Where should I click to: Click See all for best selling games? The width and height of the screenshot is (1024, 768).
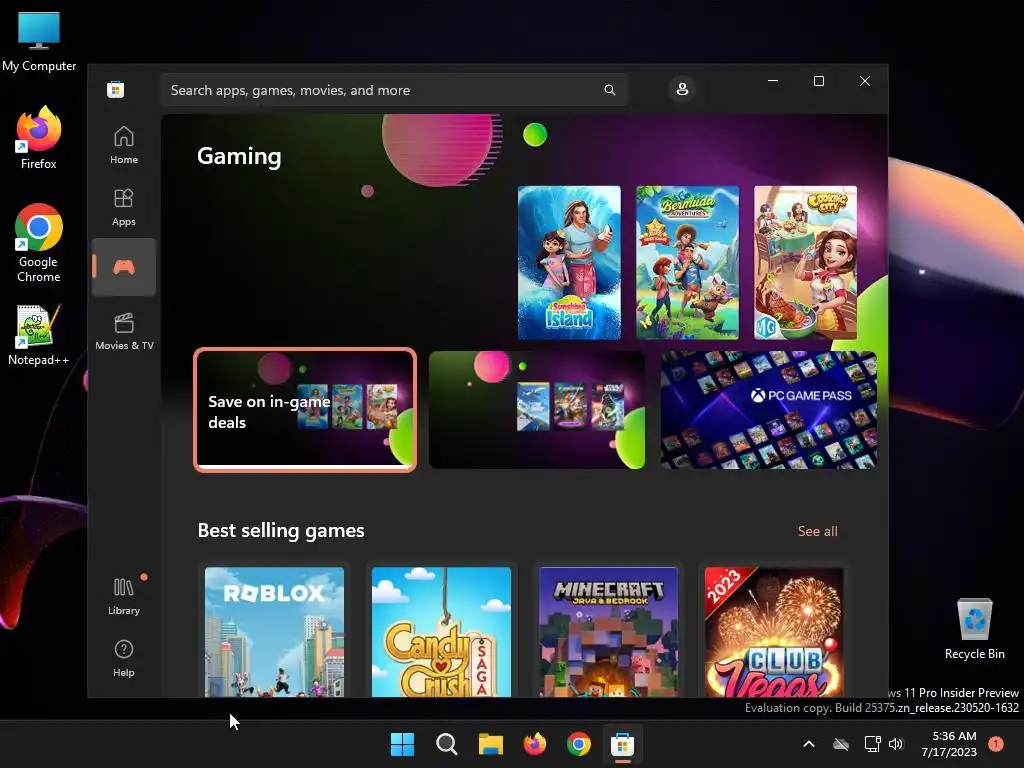(817, 531)
